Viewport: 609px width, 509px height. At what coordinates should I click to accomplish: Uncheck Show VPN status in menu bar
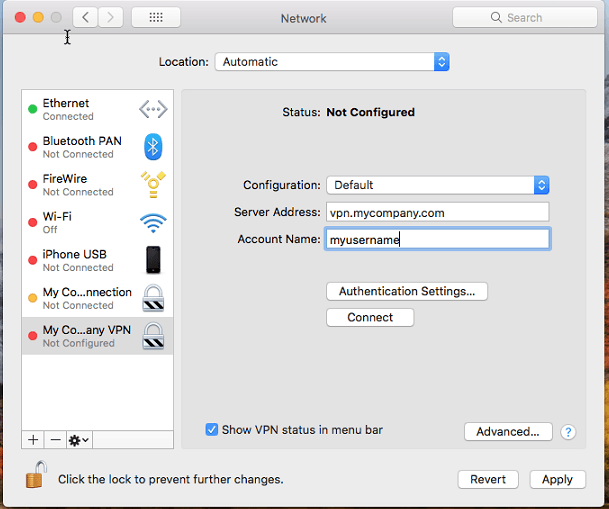click(212, 430)
